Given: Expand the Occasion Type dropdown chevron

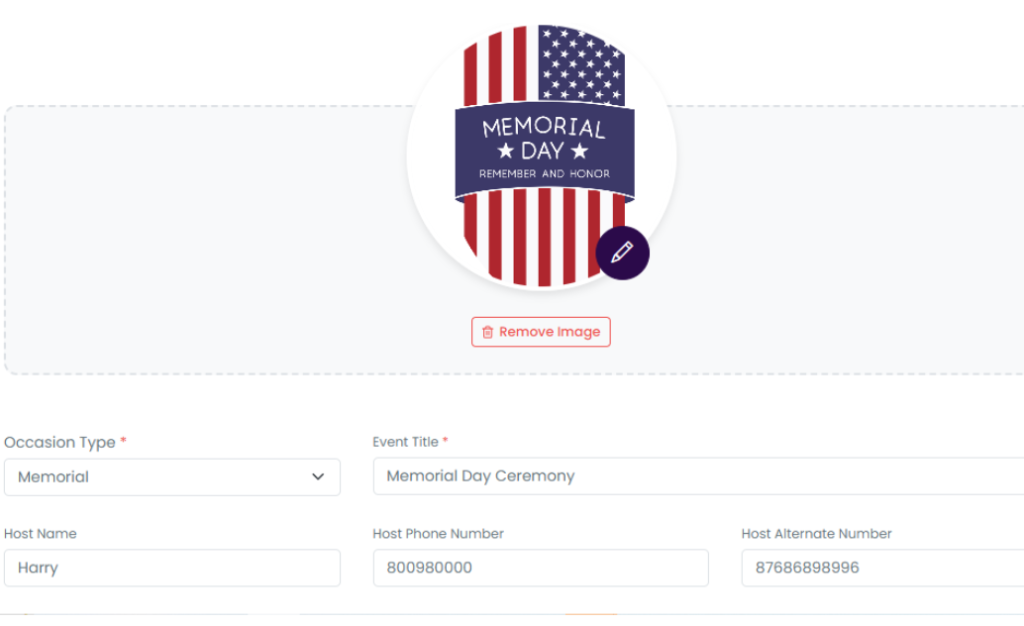Looking at the screenshot, I should click(x=318, y=477).
